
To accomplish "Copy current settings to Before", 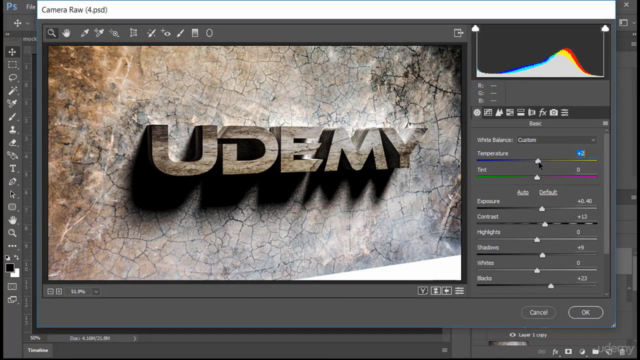I will point(447,291).
